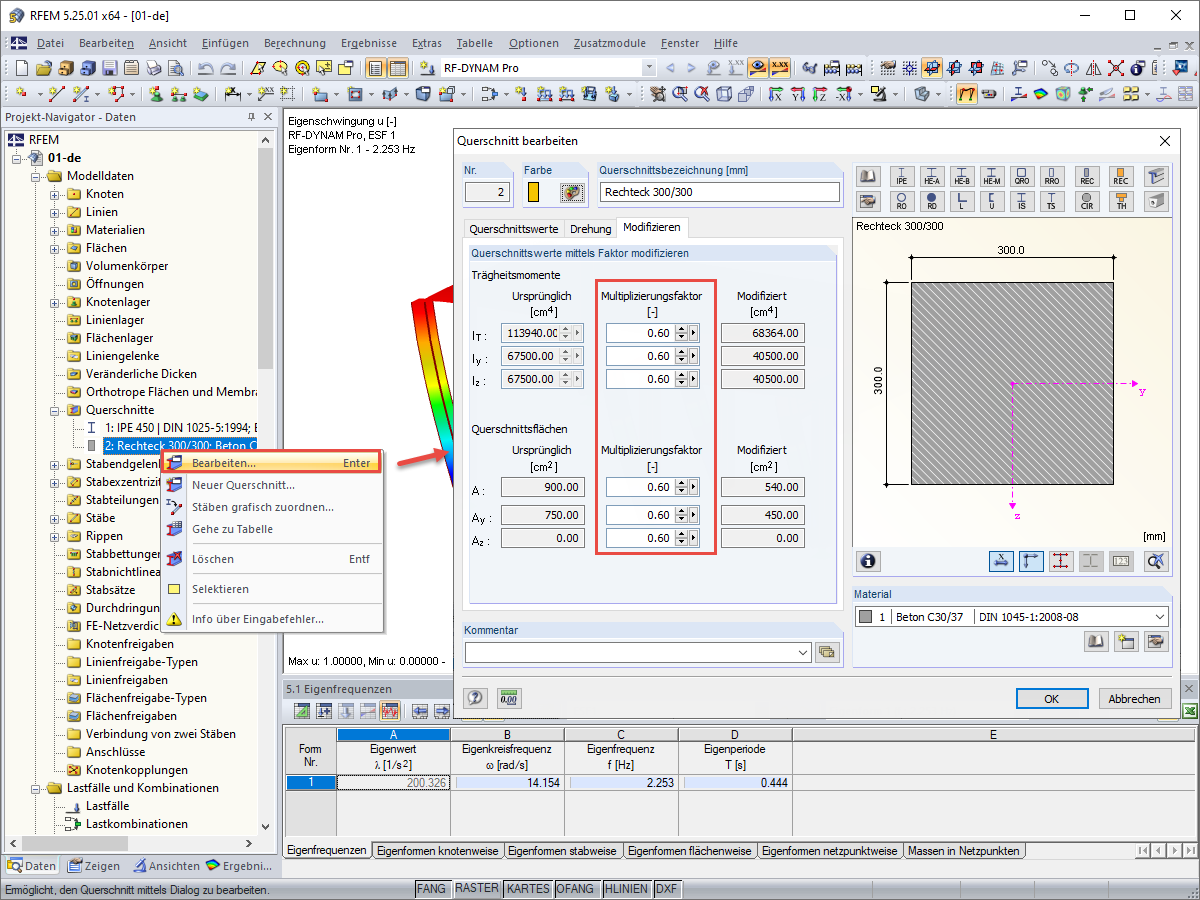Toggle the principal axes display button

coord(1032,561)
